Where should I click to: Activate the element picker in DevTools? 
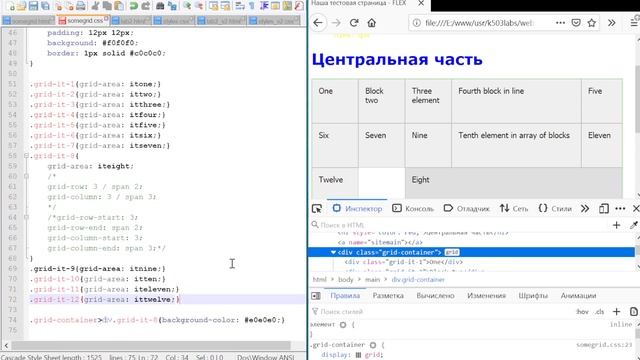click(317, 209)
